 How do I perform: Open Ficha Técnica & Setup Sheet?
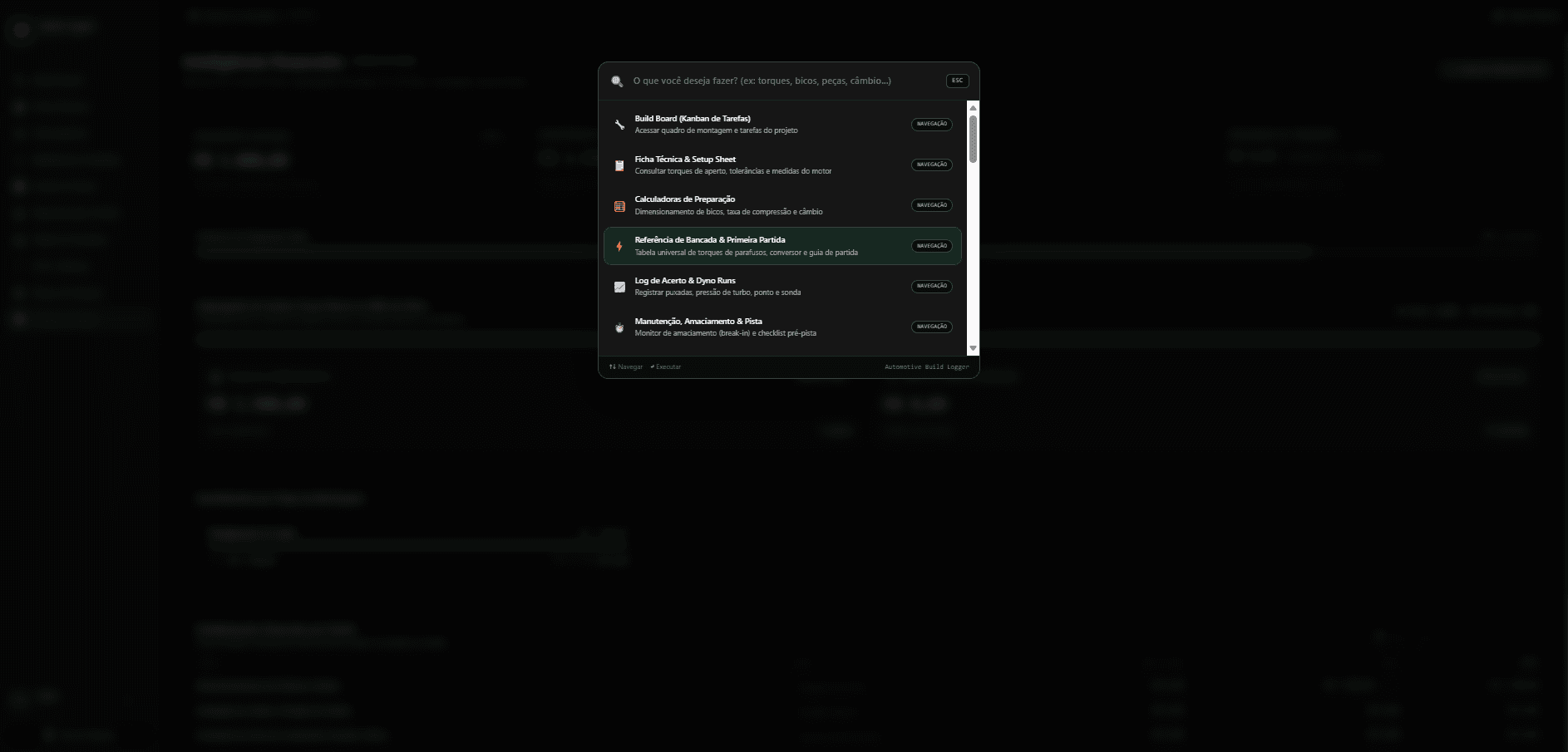tap(782, 165)
